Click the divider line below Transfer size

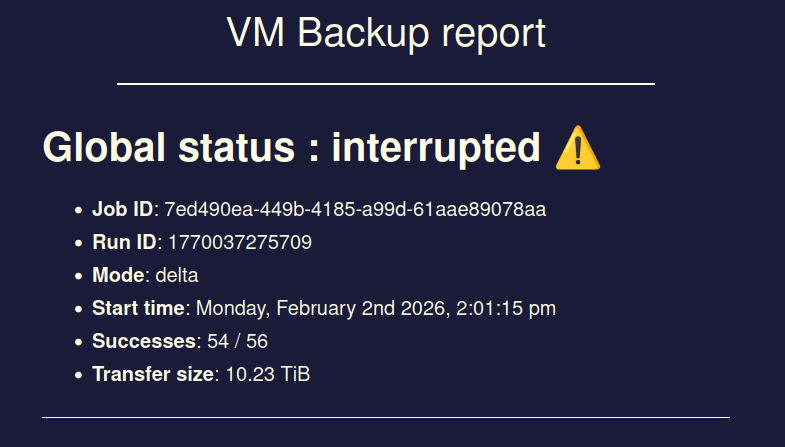pyautogui.click(x=386, y=417)
